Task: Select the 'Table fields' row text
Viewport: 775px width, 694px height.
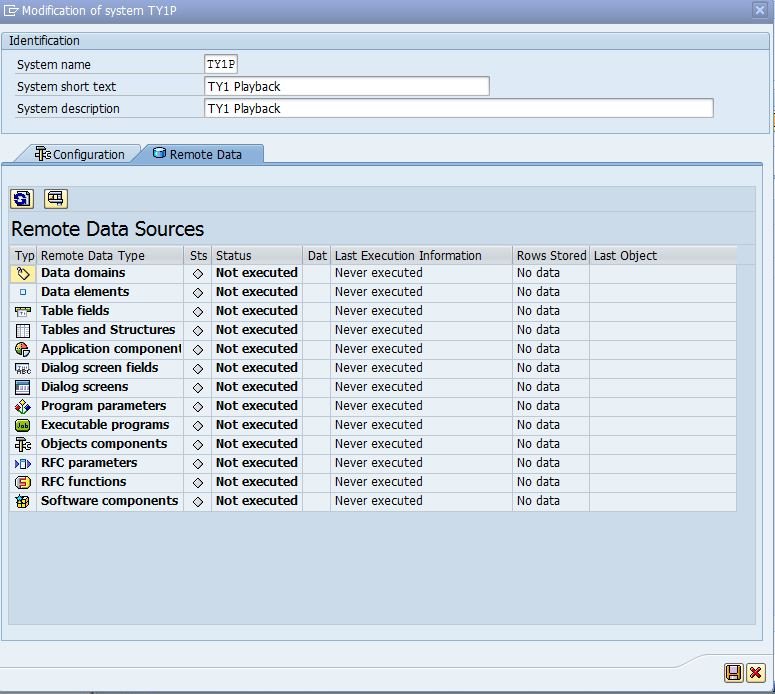Action: point(75,310)
